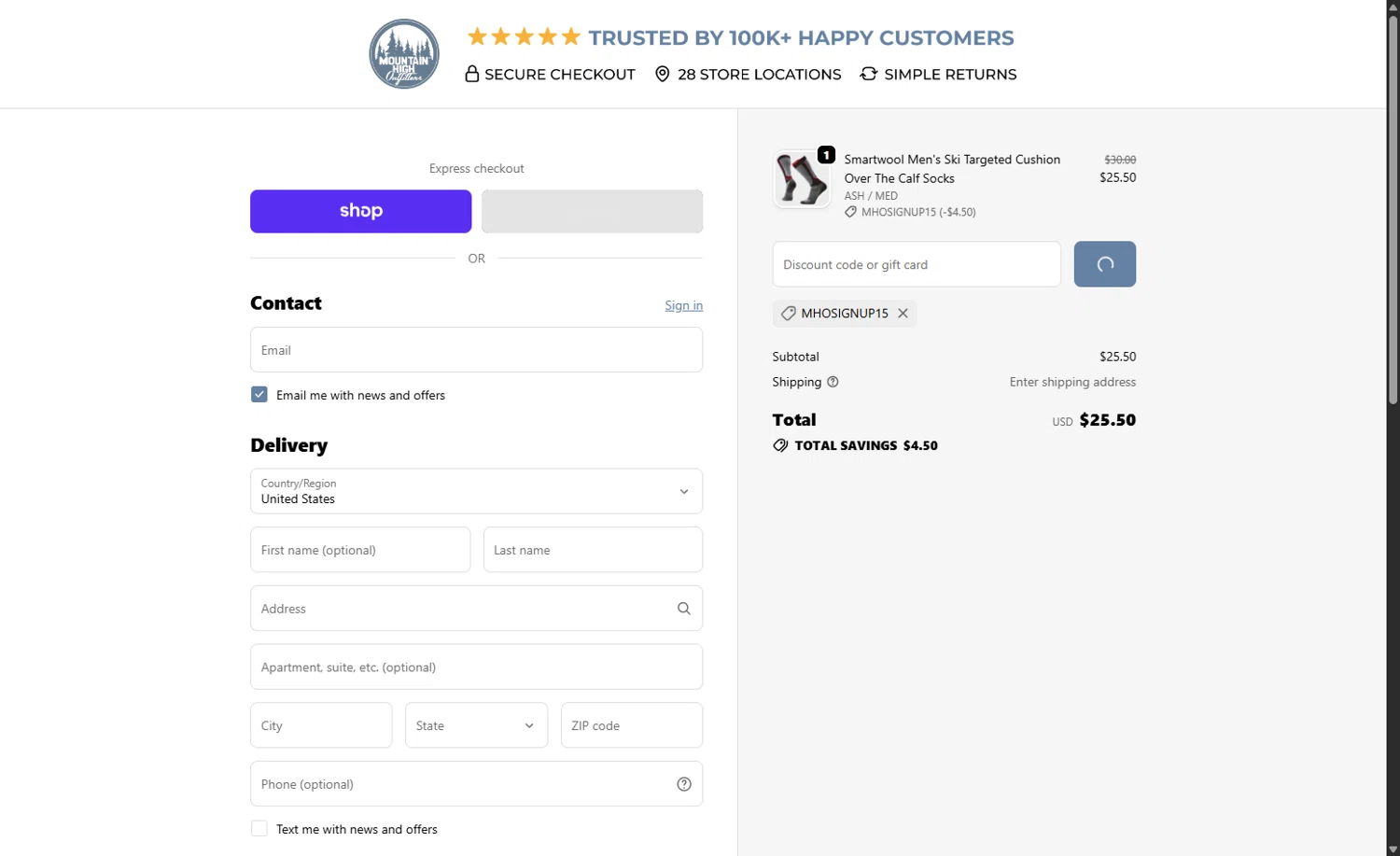Screen dimensions: 1400x856
Task: Show shipping info help icon
Action: tap(833, 382)
